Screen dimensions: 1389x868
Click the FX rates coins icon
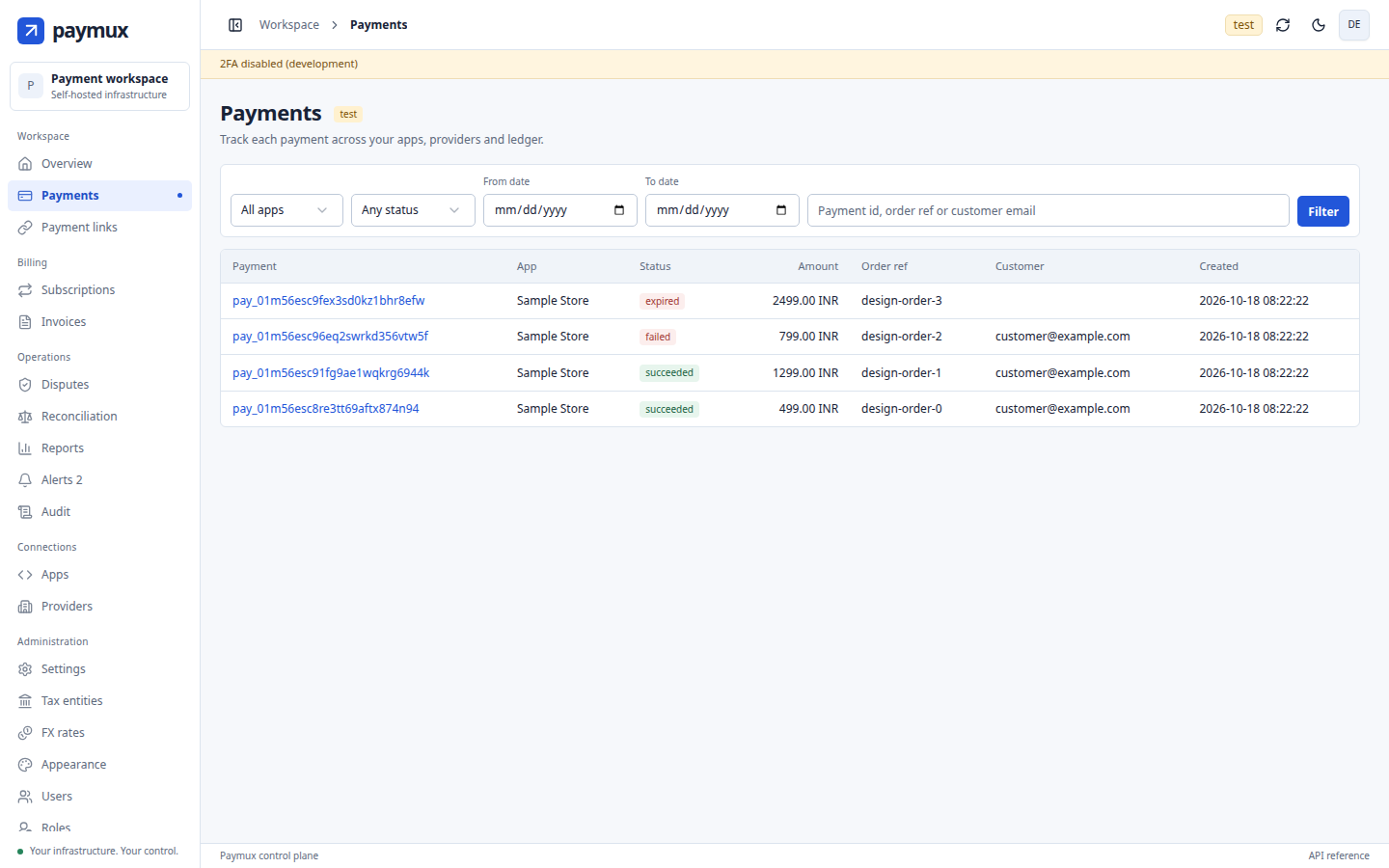(25, 733)
